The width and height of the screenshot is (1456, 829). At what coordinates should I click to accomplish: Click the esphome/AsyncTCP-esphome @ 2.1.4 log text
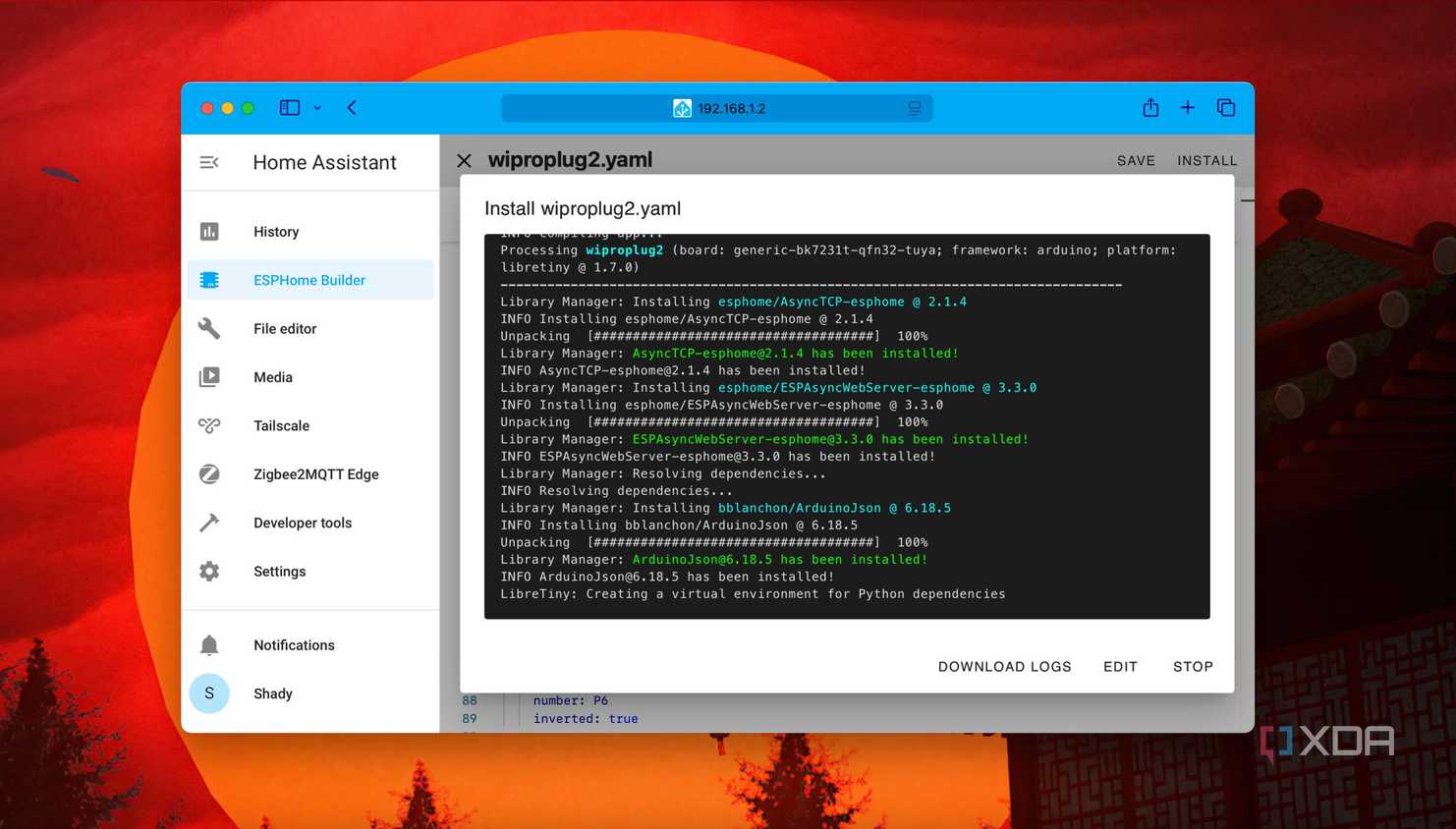[842, 302]
